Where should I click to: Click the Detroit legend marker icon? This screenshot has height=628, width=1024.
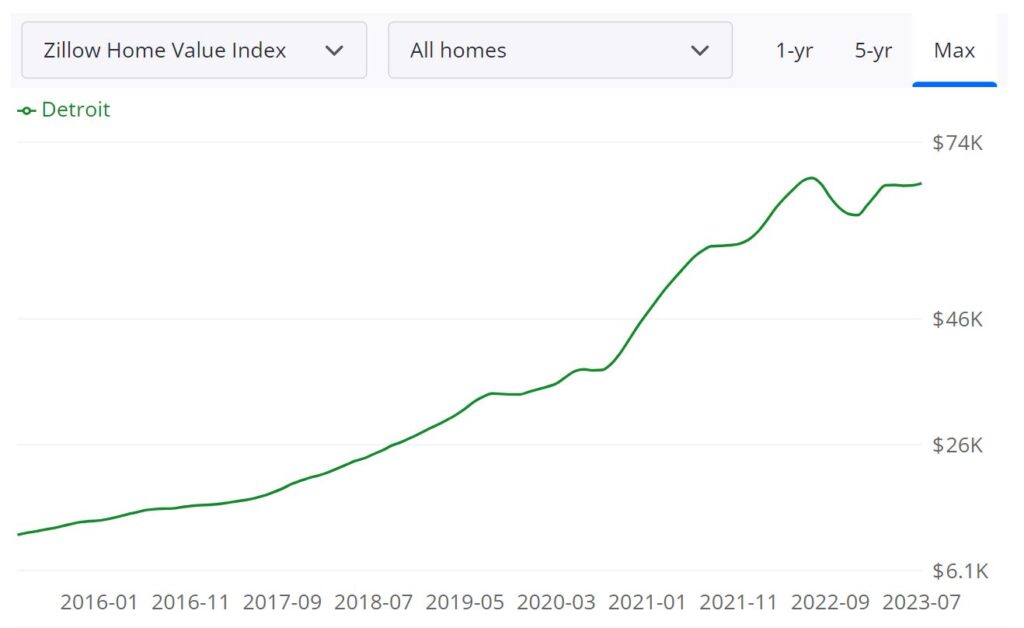pos(25,110)
